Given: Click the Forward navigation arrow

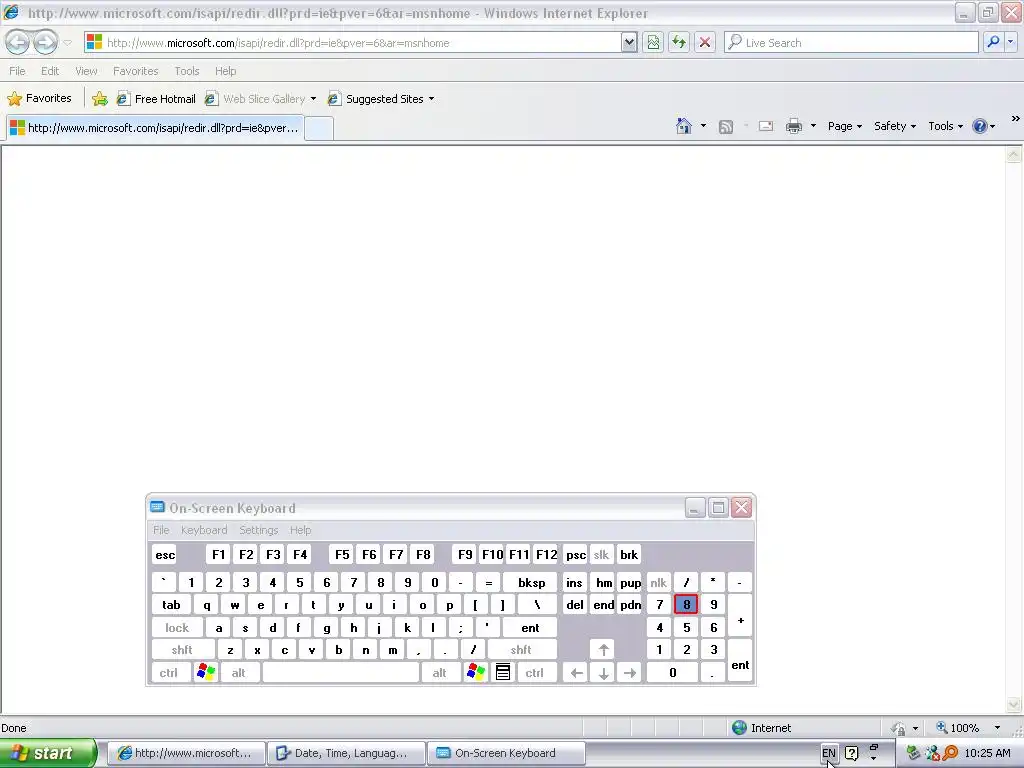Looking at the screenshot, I should click(45, 42).
